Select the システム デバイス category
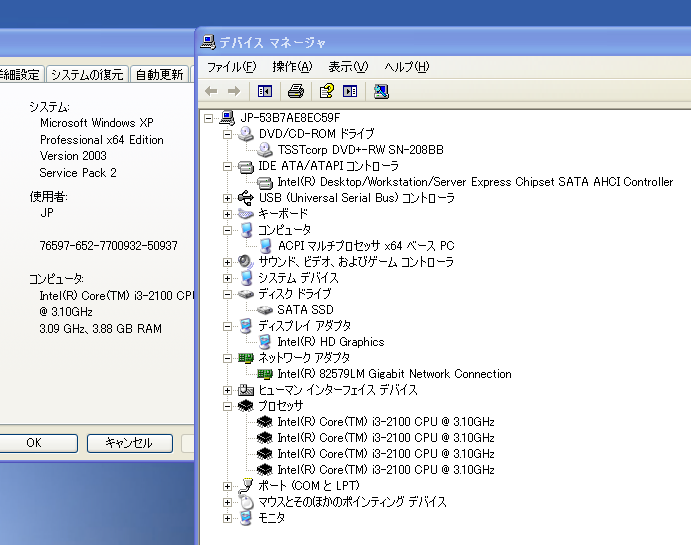The image size is (691, 545). click(x=298, y=278)
